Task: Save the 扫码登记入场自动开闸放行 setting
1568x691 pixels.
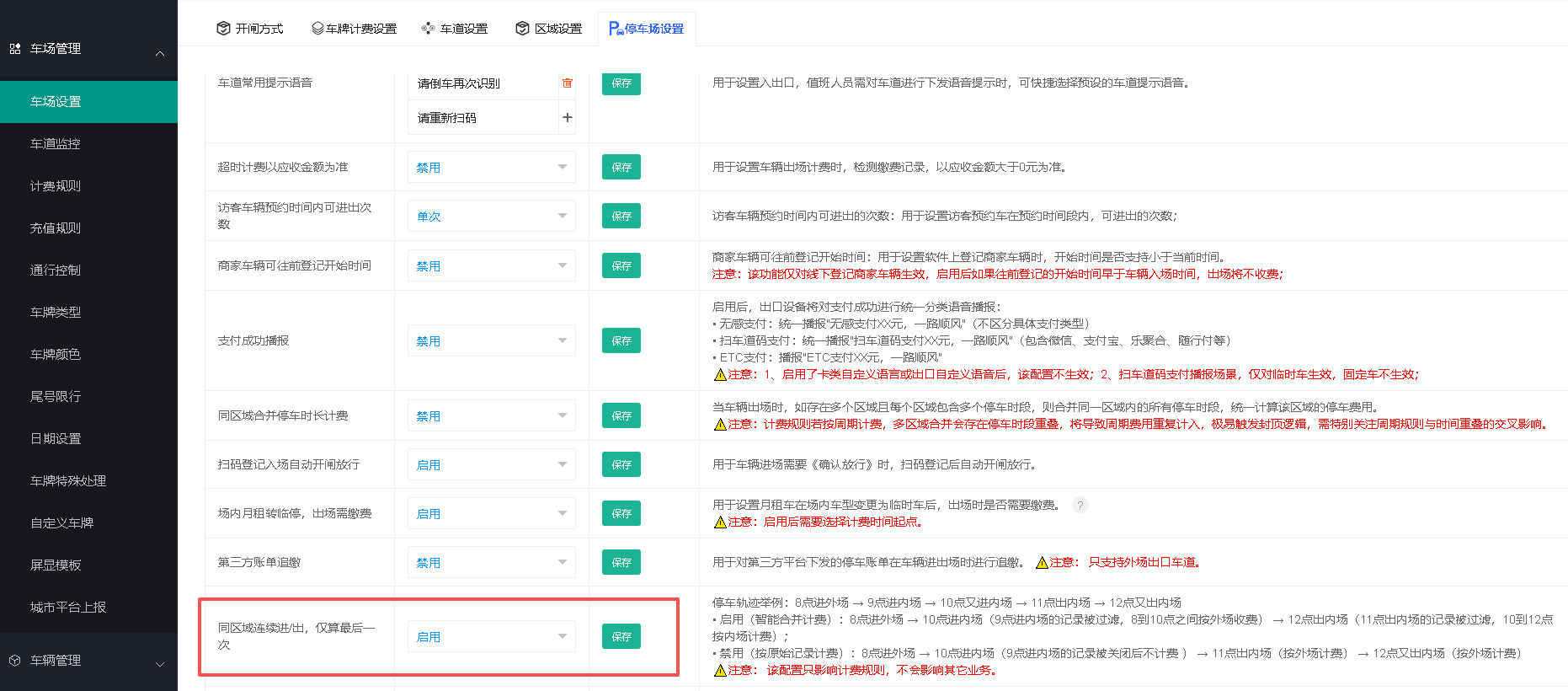Action: [x=621, y=464]
